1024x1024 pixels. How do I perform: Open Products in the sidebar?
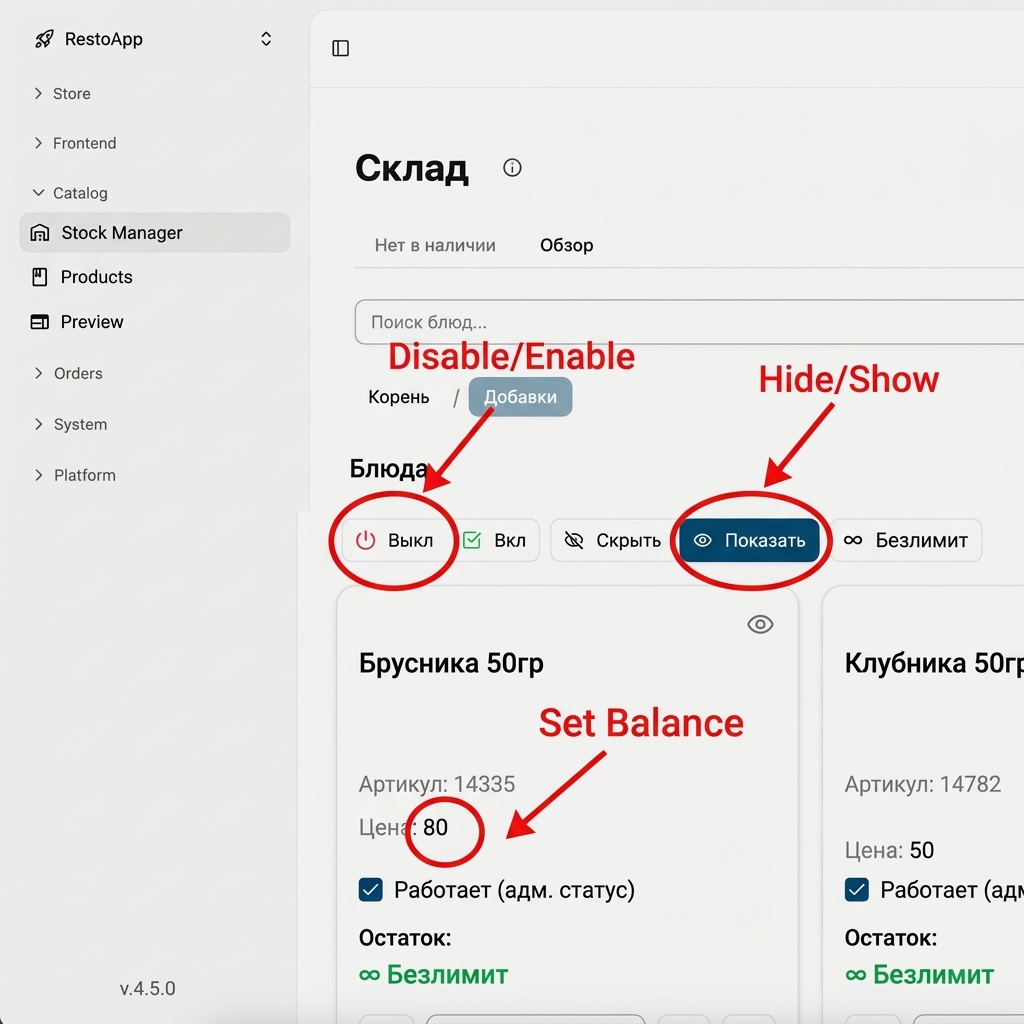[x=96, y=277]
